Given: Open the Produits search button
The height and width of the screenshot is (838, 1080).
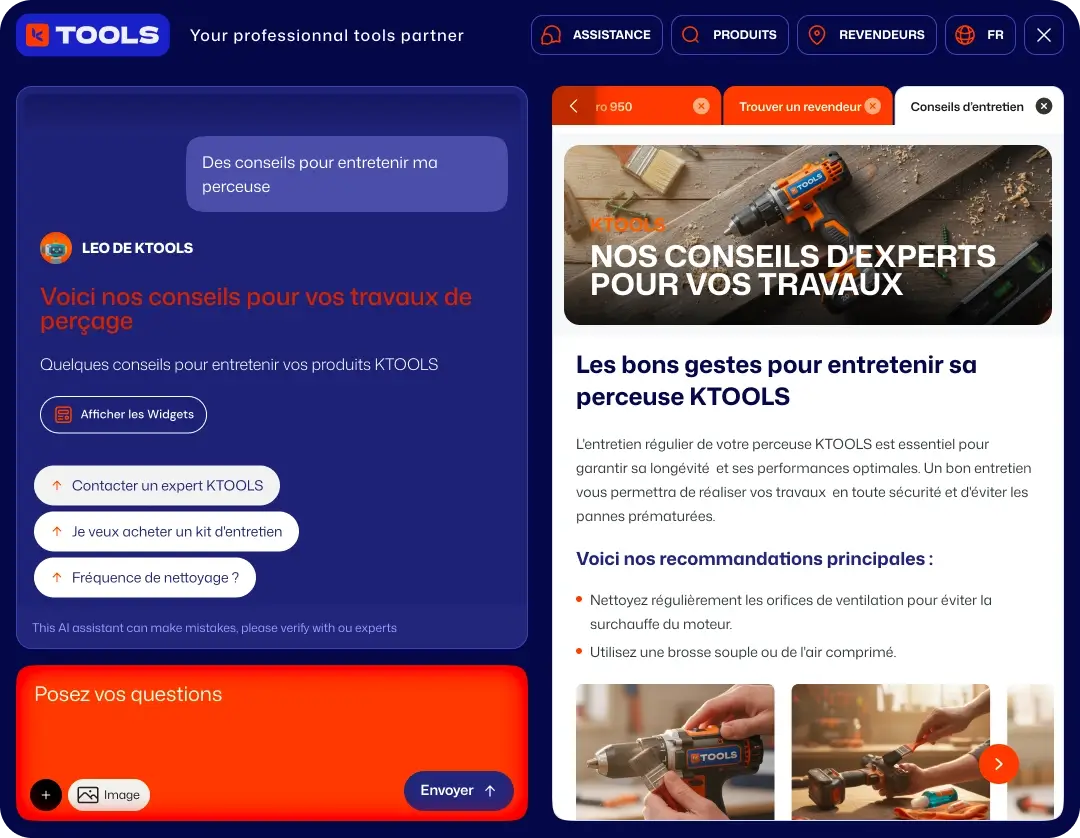Looking at the screenshot, I should pyautogui.click(x=729, y=35).
